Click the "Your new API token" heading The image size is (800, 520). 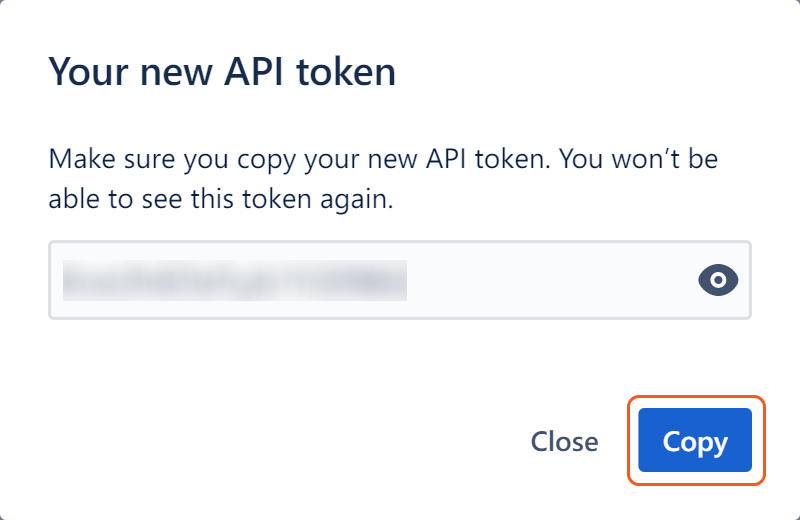(x=222, y=72)
